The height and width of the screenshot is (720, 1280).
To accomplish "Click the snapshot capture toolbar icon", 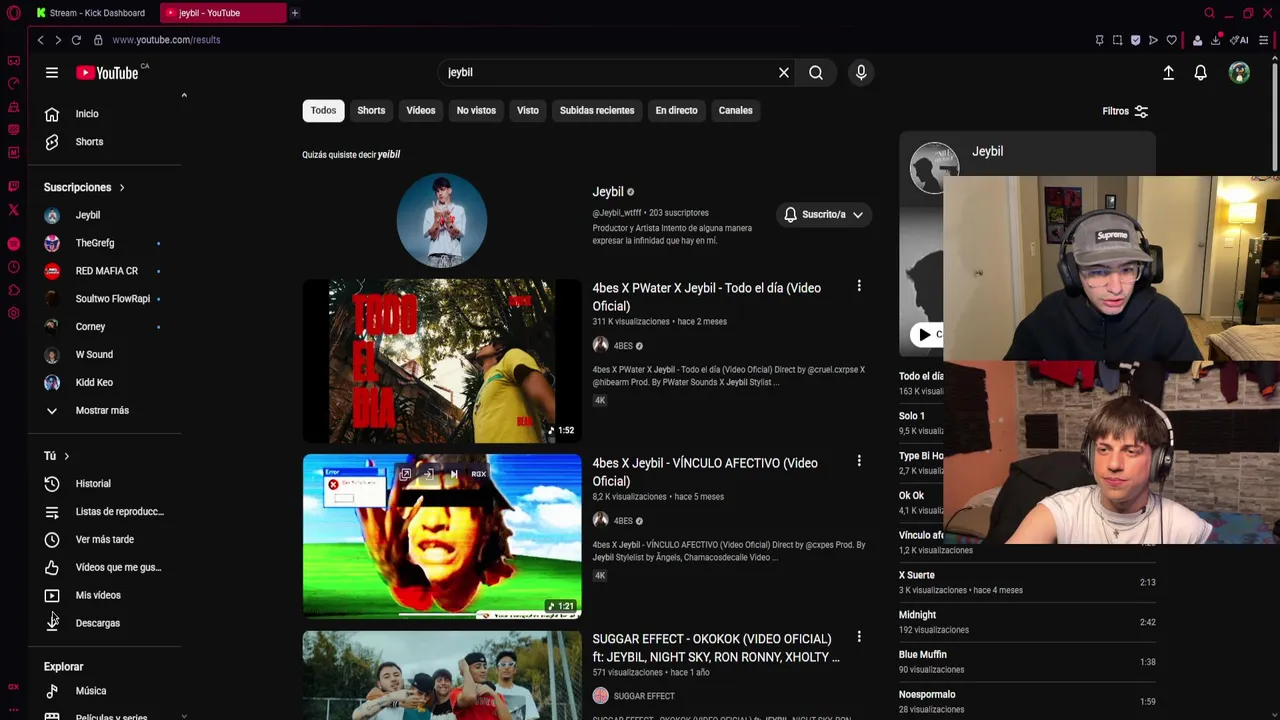I will tap(1117, 40).
